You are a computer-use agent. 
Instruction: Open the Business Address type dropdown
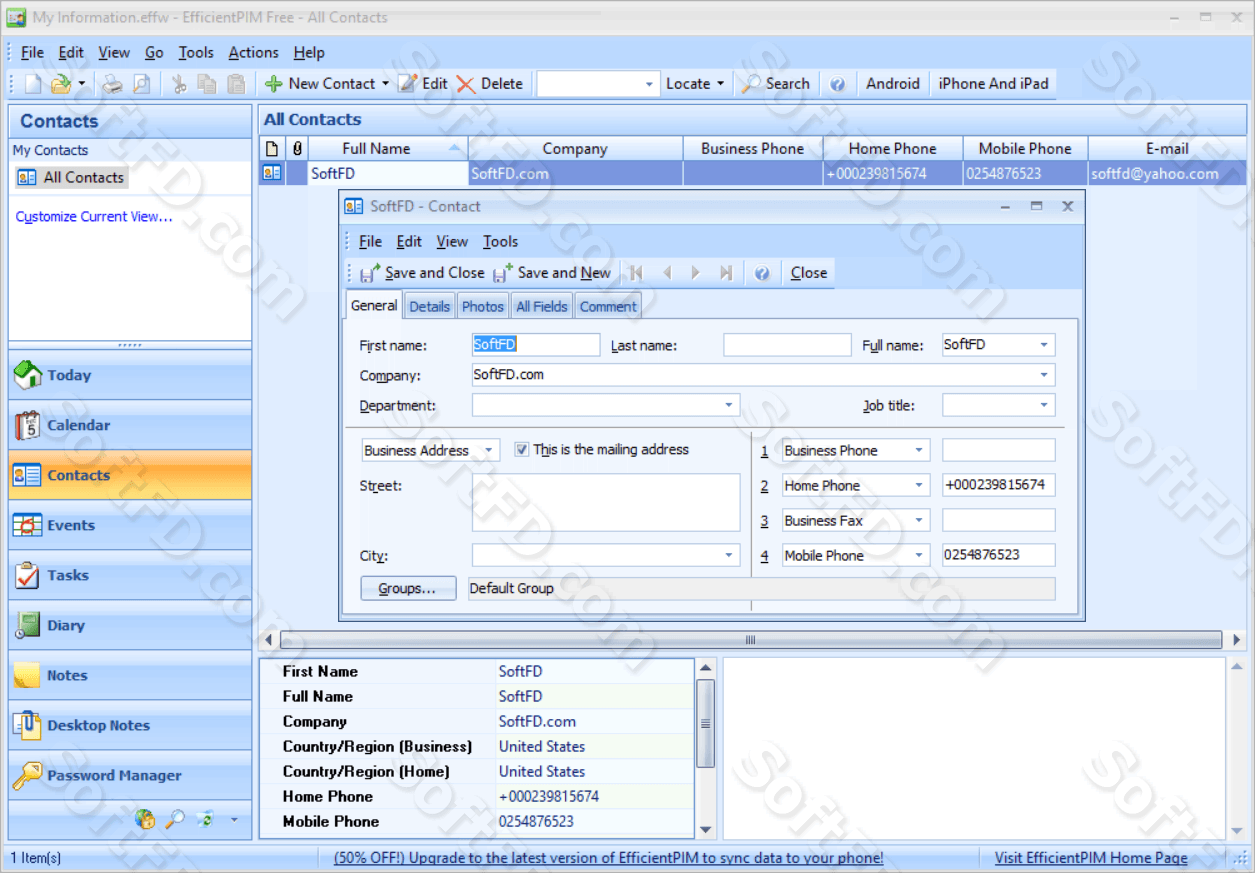(489, 451)
